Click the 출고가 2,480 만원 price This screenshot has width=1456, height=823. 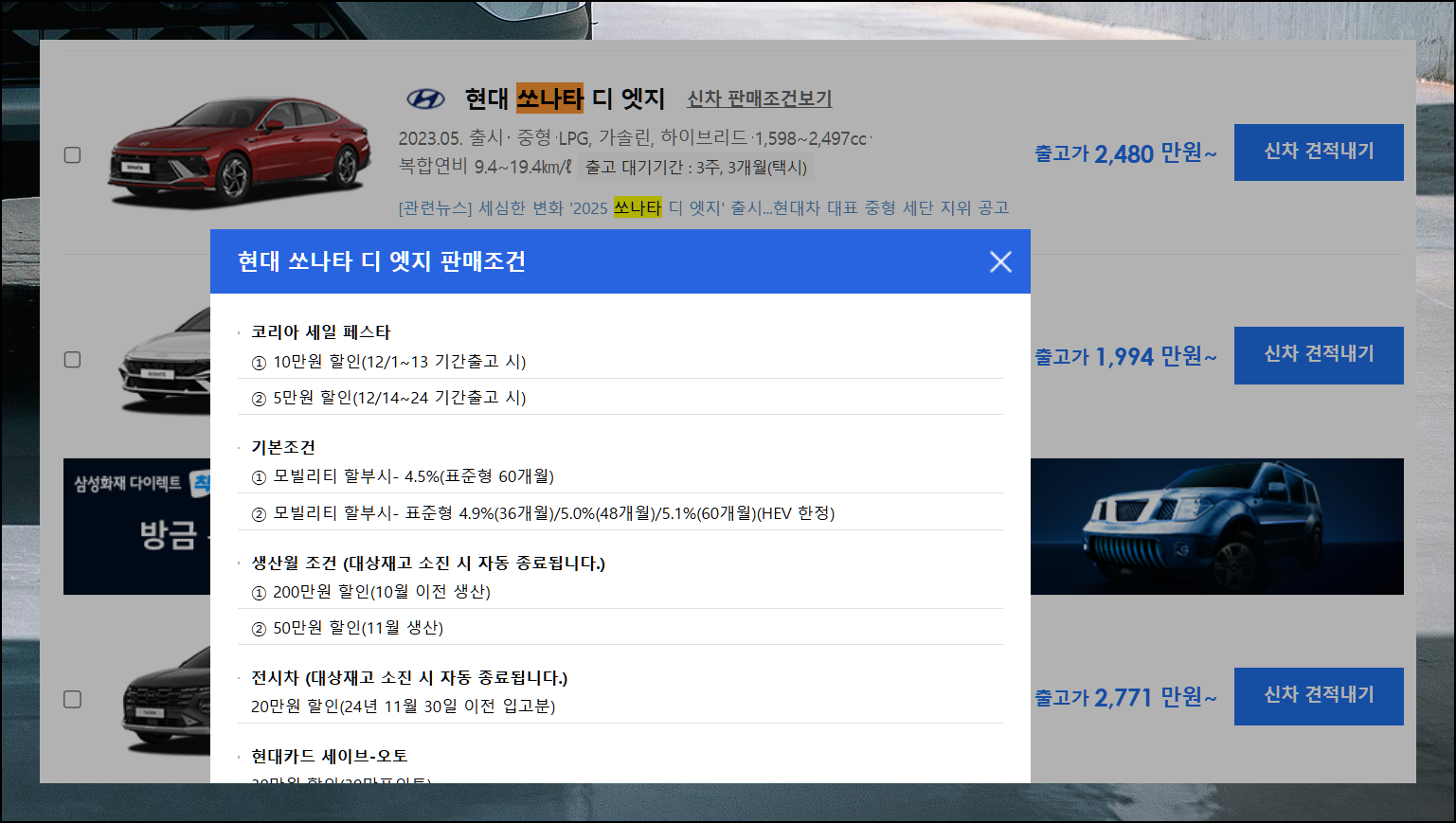[1125, 153]
